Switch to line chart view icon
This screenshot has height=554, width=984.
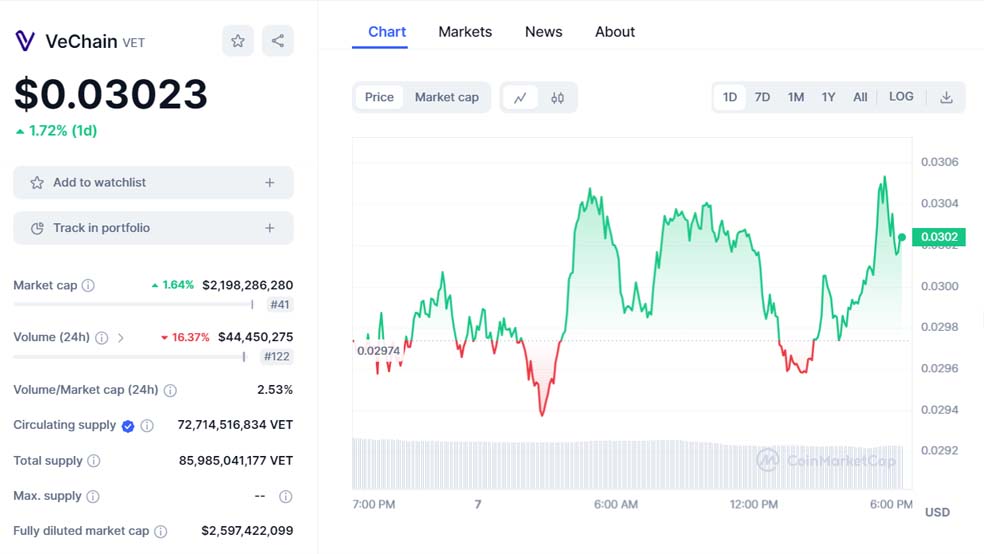[x=520, y=97]
